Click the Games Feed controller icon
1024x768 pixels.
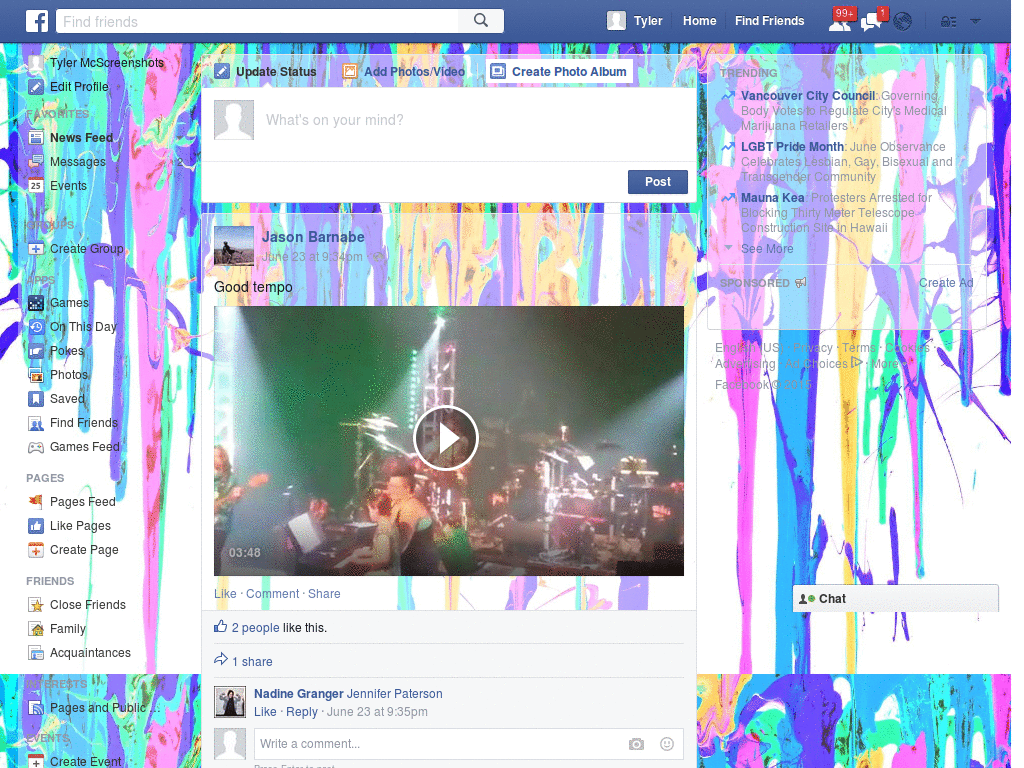point(36,447)
